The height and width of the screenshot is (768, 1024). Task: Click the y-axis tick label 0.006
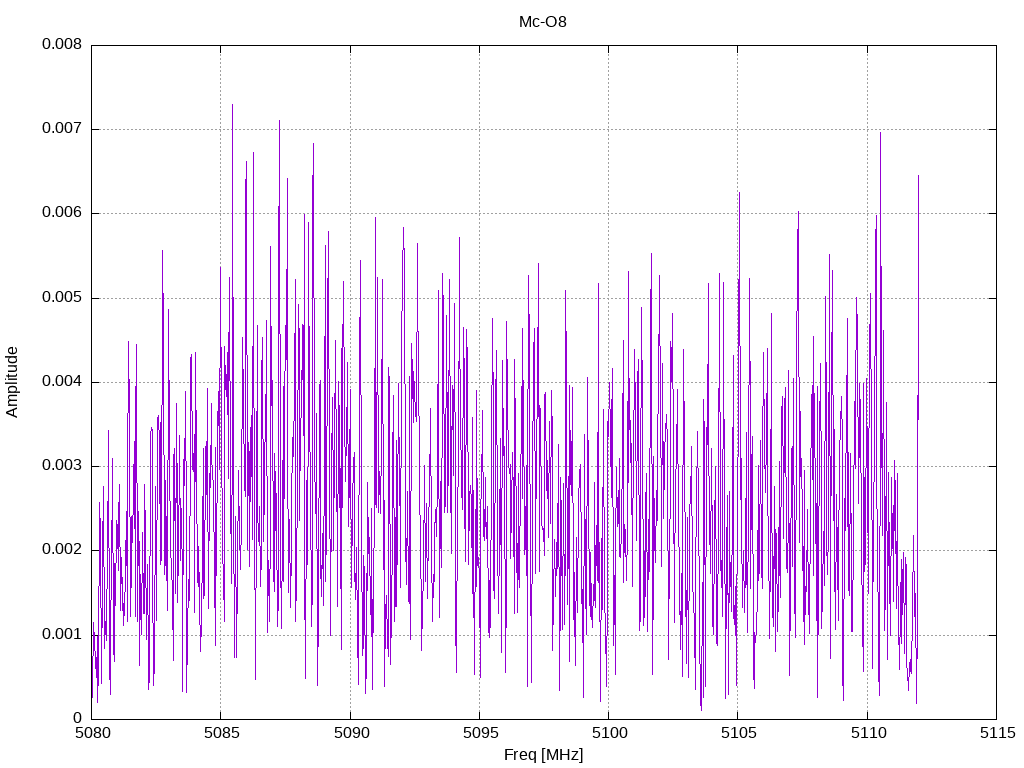coord(62,212)
